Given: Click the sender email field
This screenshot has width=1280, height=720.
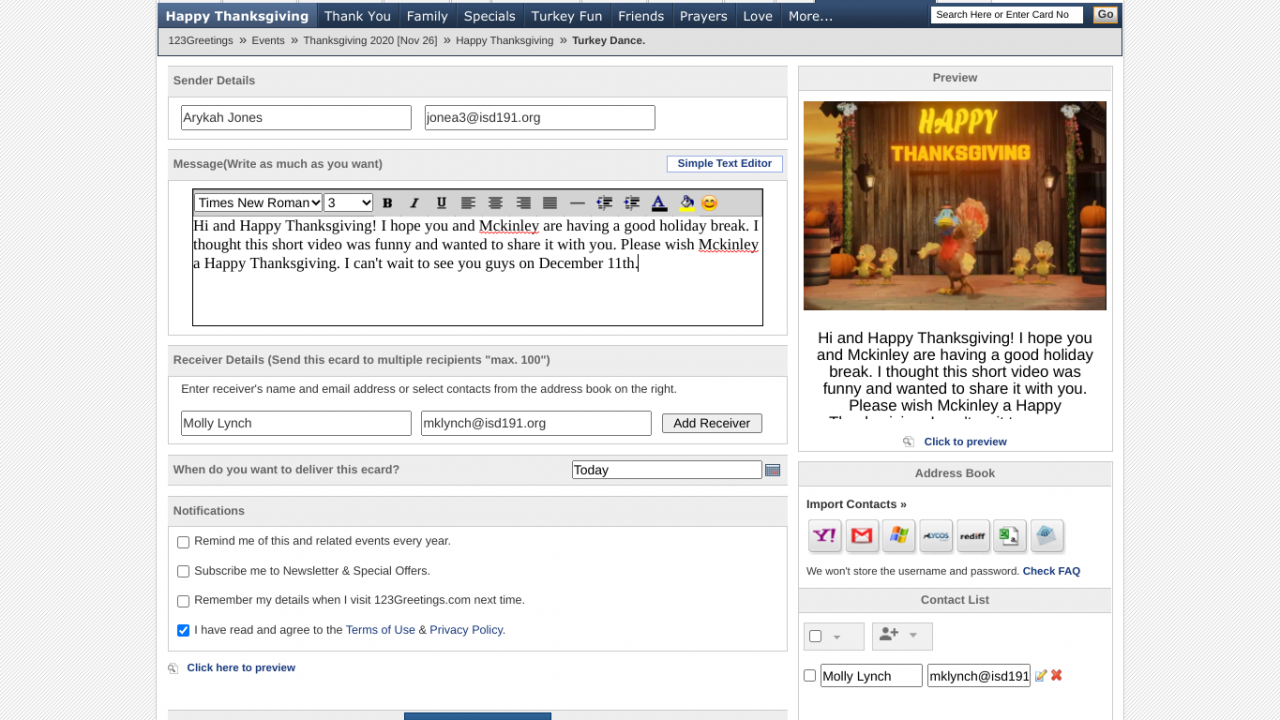Looking at the screenshot, I should click(x=540, y=118).
